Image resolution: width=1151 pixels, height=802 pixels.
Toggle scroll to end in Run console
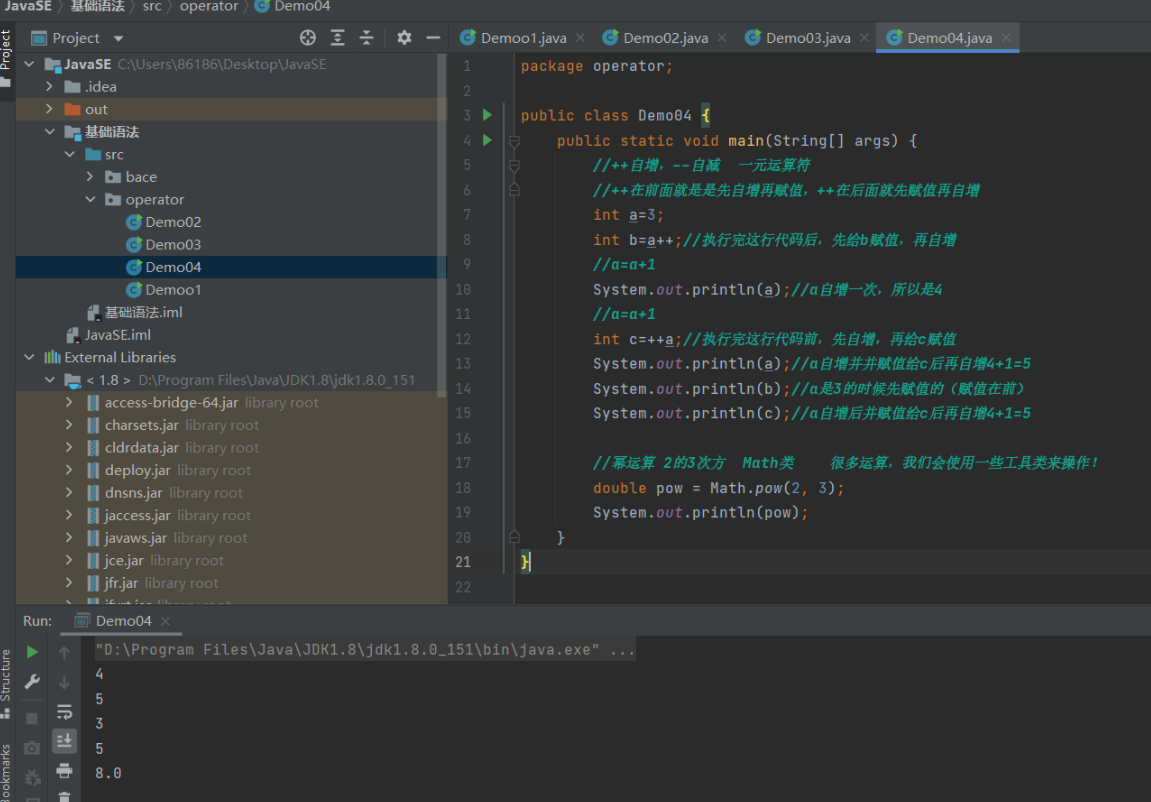[64, 740]
